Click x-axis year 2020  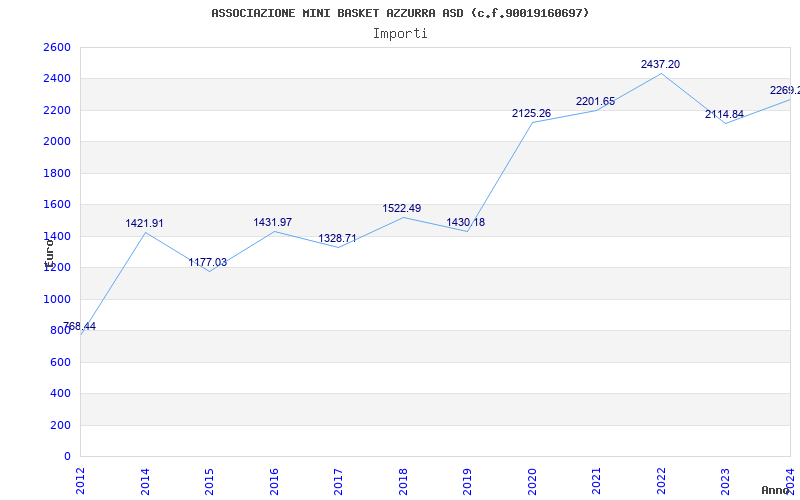[x=532, y=481]
